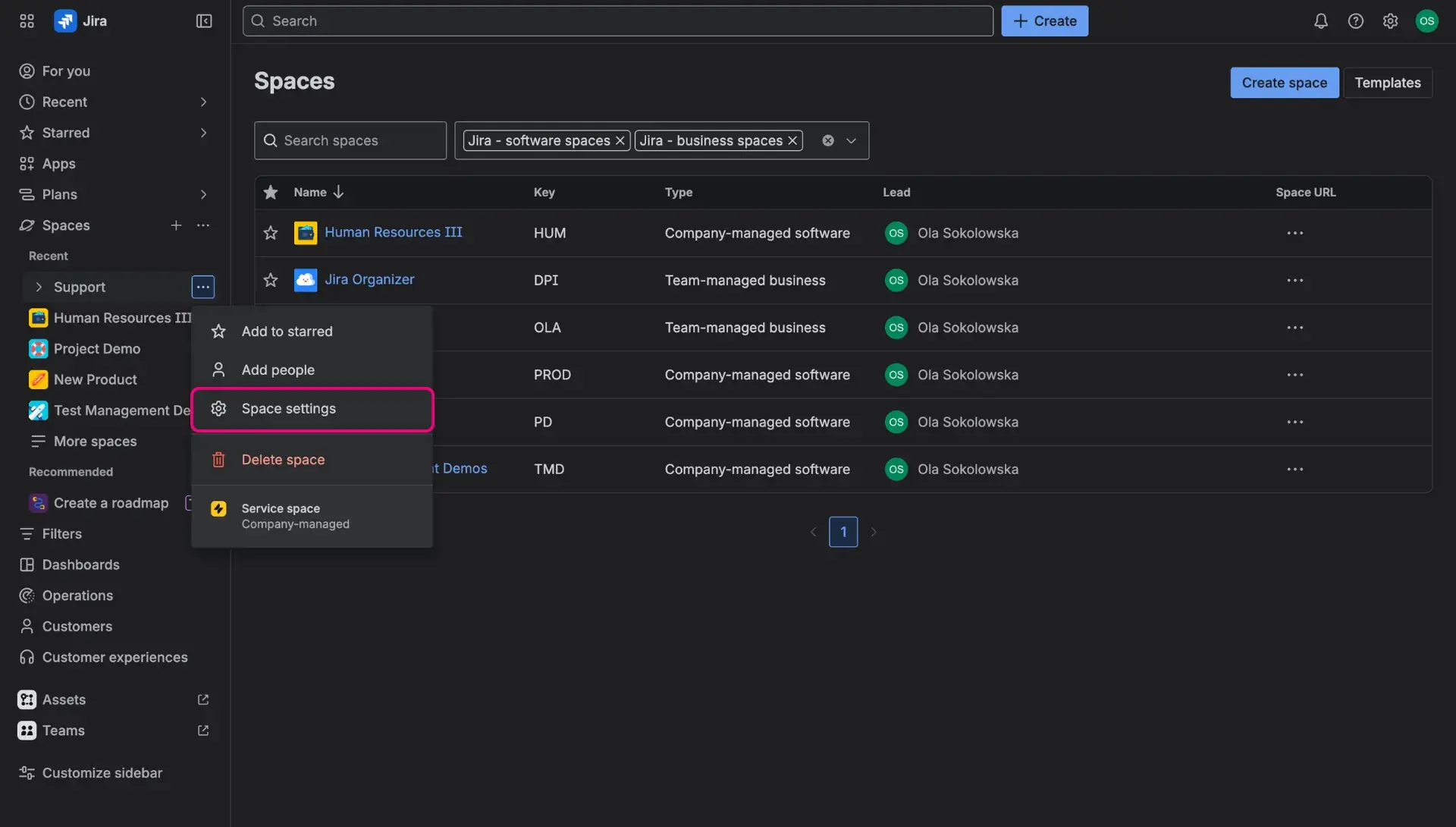Screen dimensions: 1456x827
Task: Open Jira settings via the gear icon
Action: pyautogui.click(x=1391, y=20)
